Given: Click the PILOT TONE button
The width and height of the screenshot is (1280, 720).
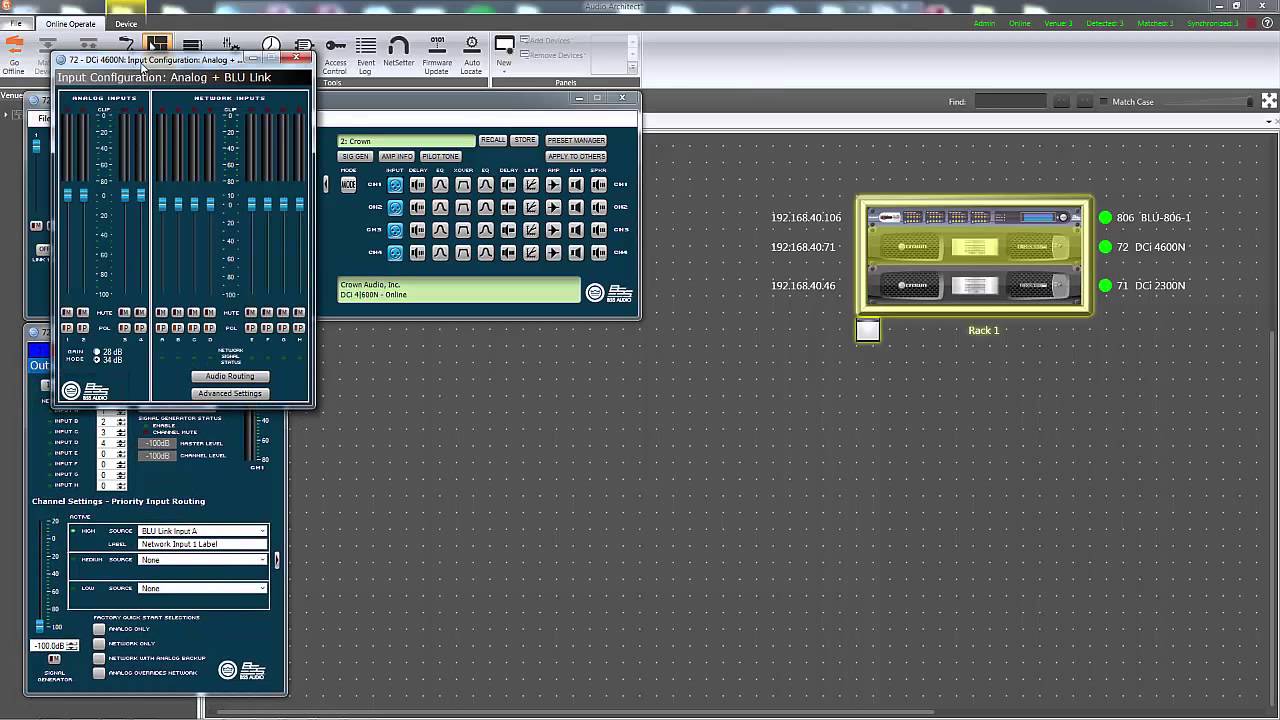Looking at the screenshot, I should 440,156.
